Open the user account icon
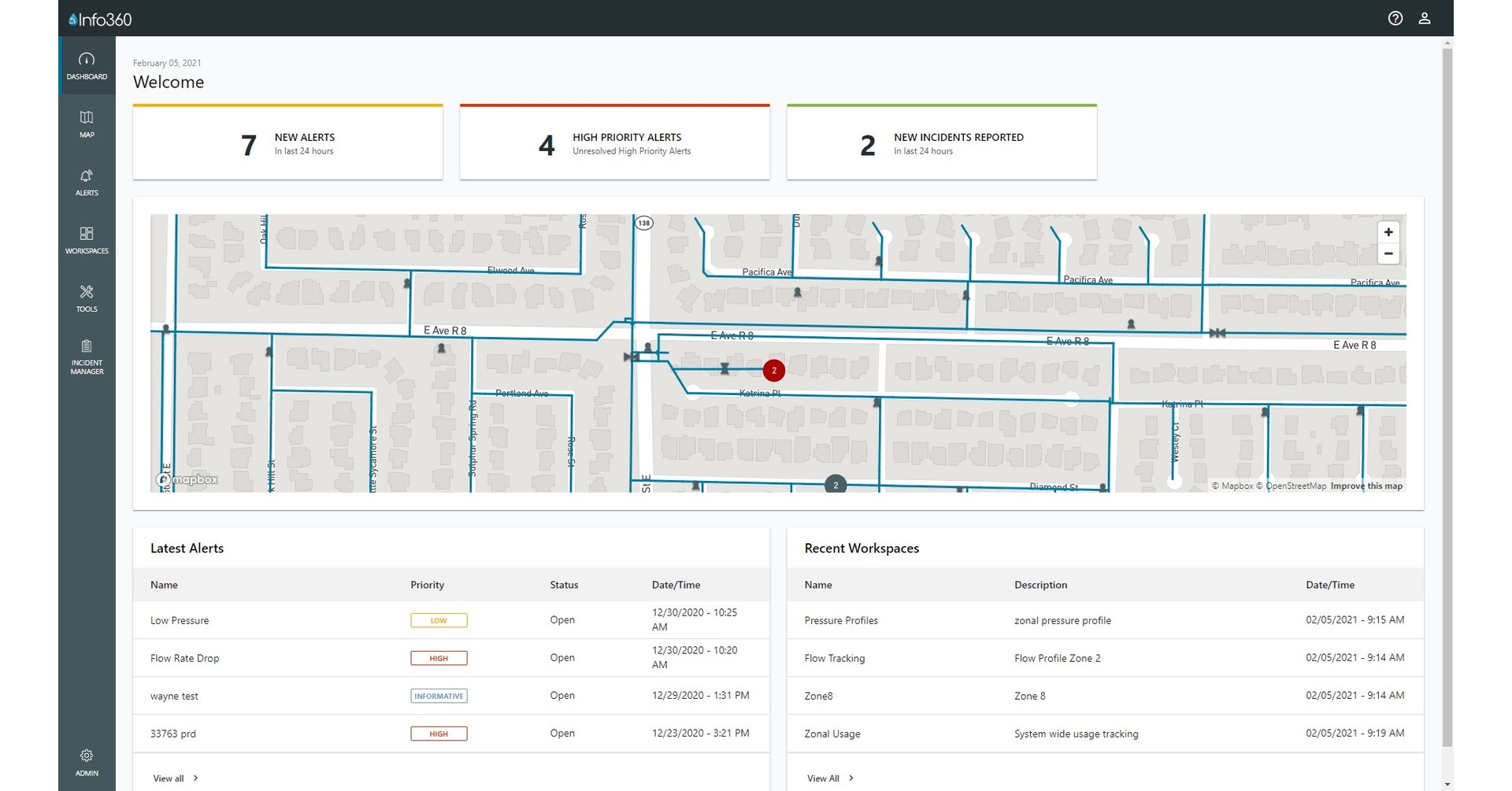The width and height of the screenshot is (1512, 791). pos(1425,18)
